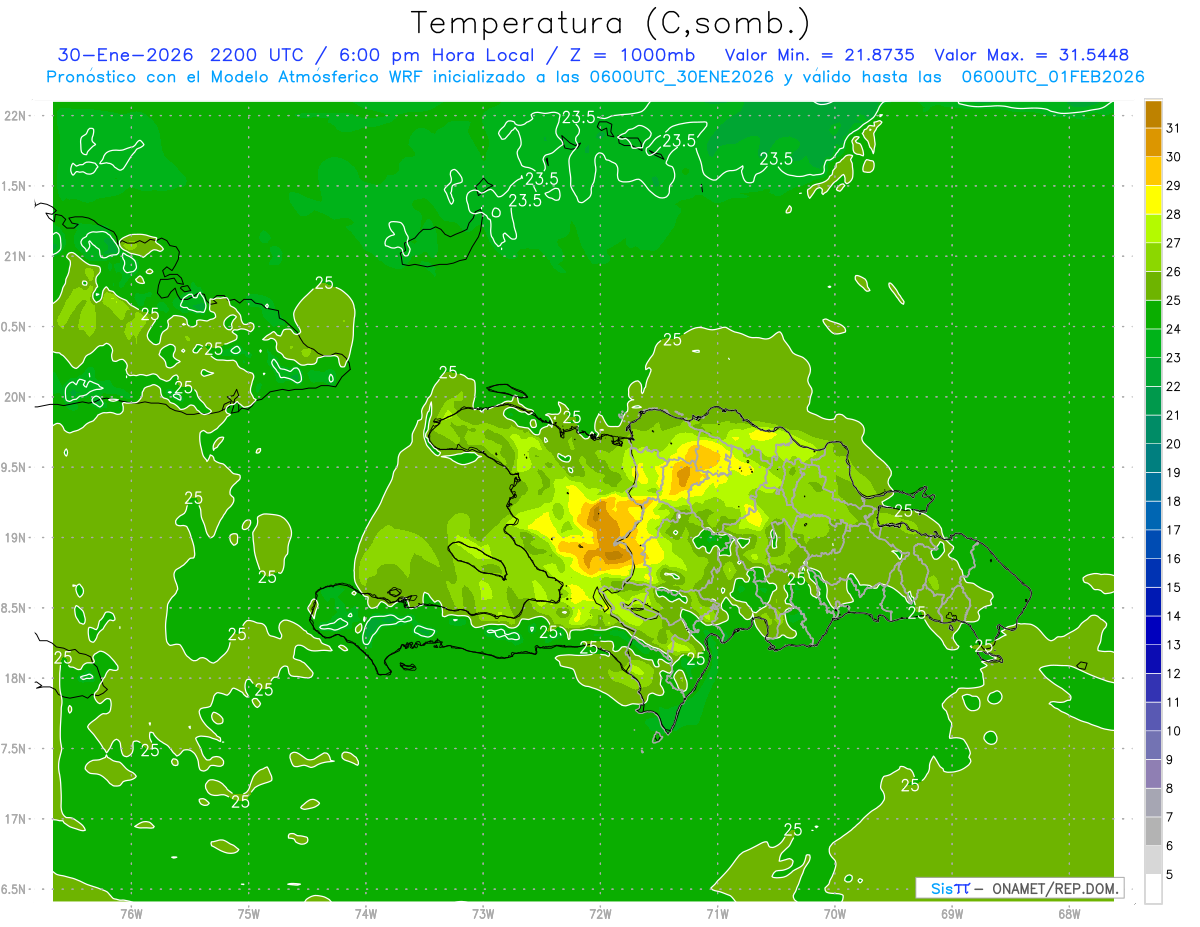This screenshot has height=927, width=1200.
Task: Click the "SisTT - ONAMET/REP.DOM." credit box
Action: point(1019,888)
